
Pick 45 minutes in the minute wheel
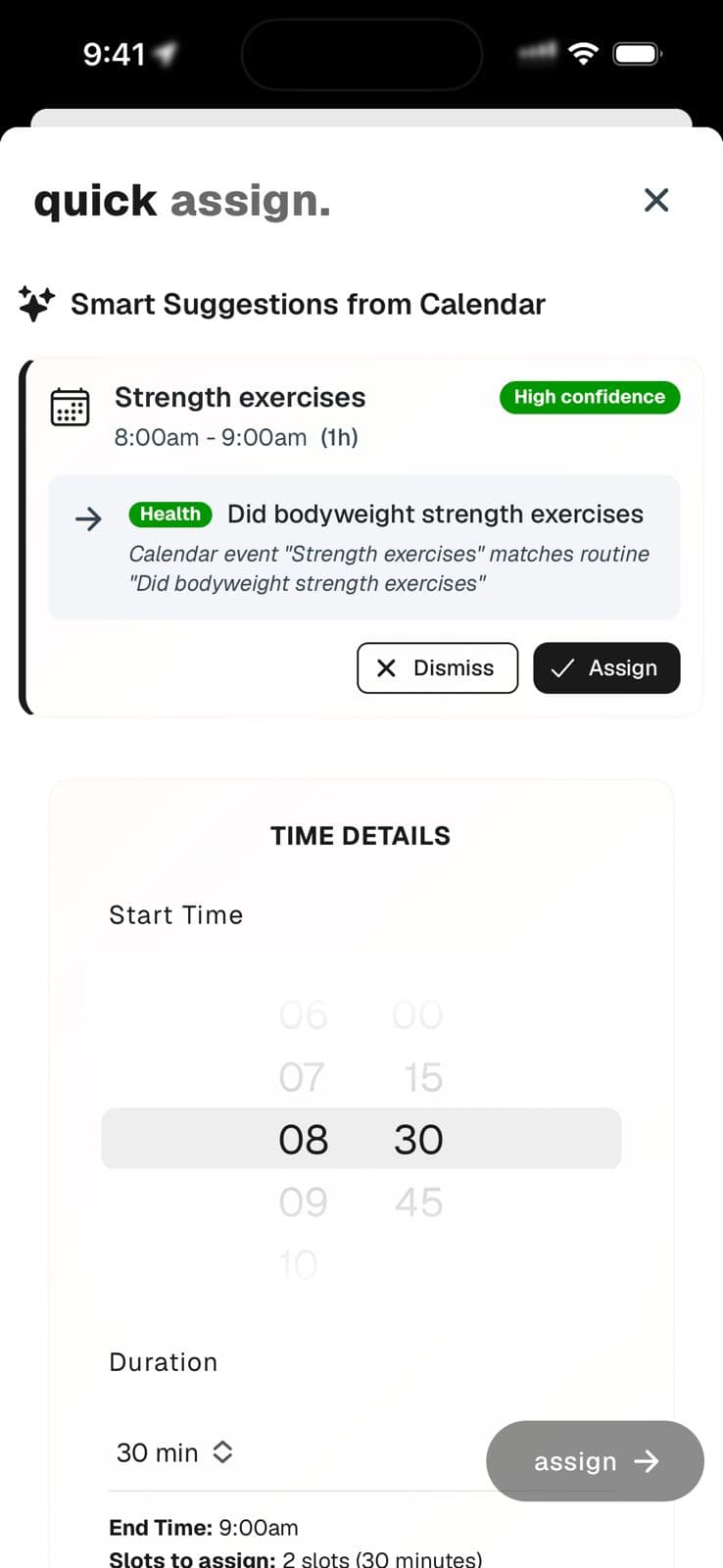(418, 1201)
